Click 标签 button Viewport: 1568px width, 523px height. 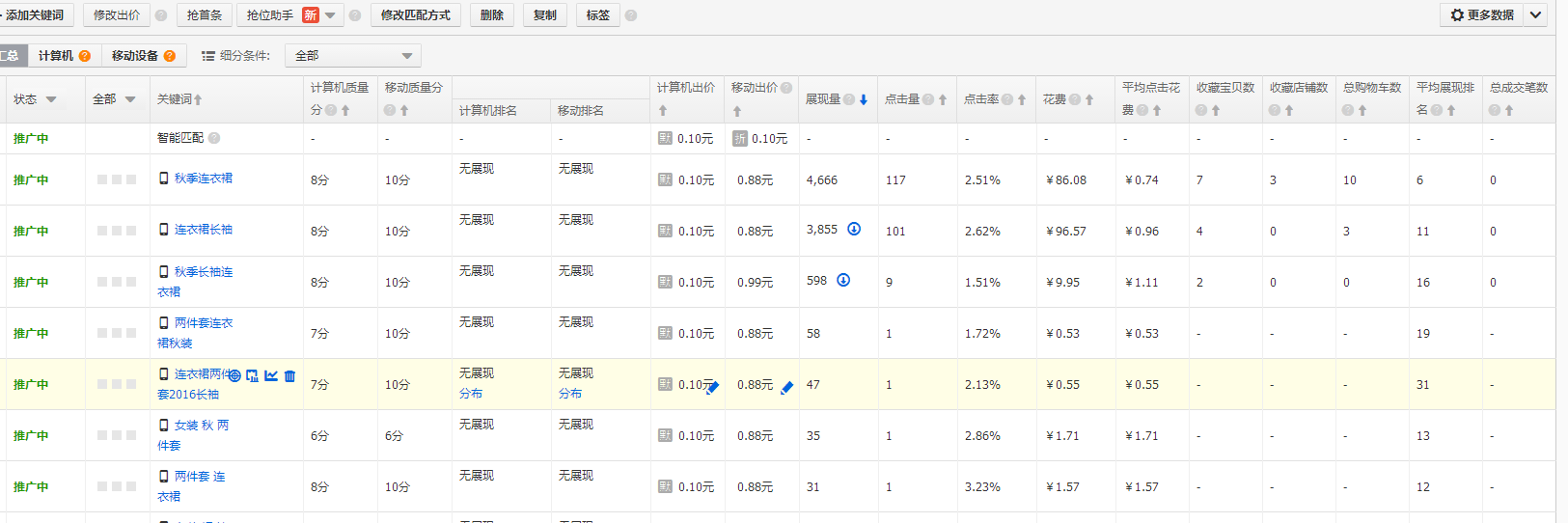pyautogui.click(x=598, y=15)
